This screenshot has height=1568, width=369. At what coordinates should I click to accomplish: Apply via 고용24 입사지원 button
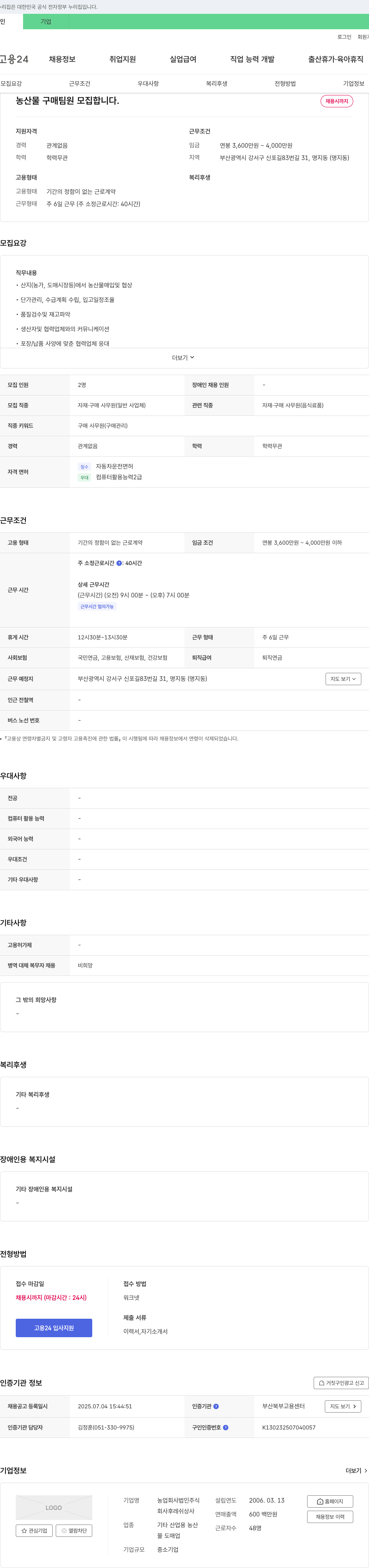54,1328
